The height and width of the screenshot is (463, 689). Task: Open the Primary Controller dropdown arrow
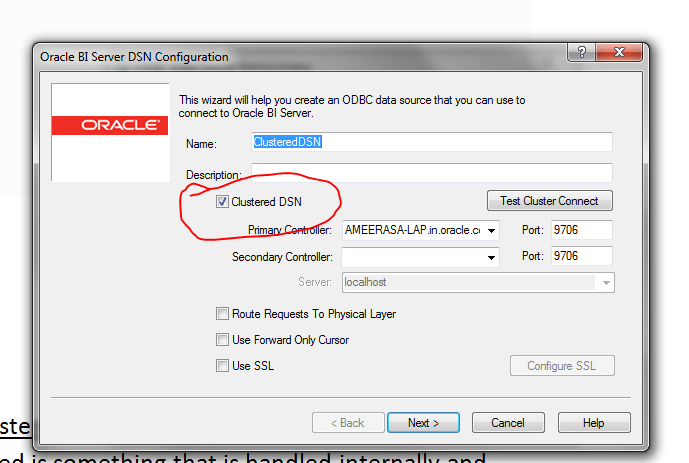pos(491,231)
